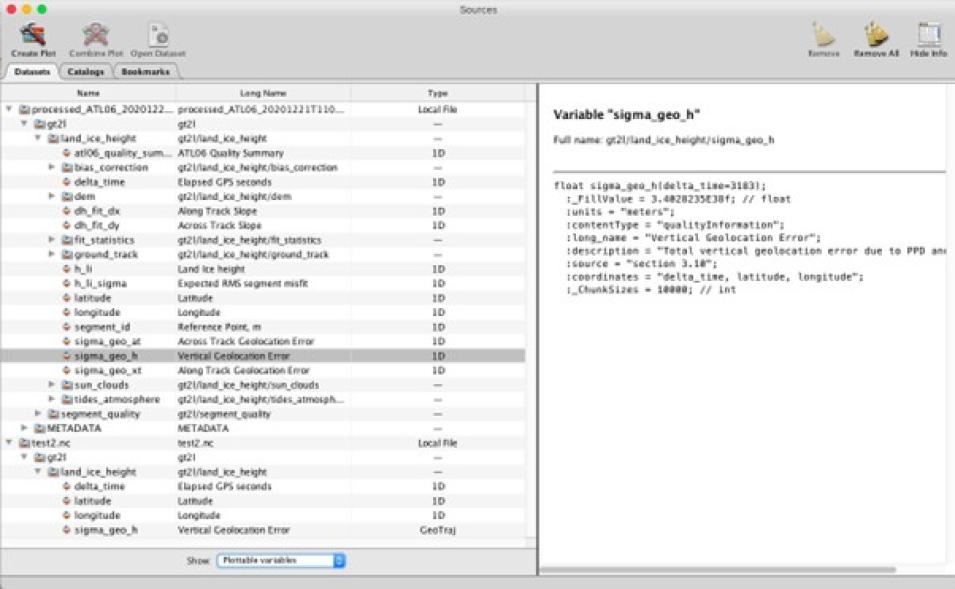Click the Open Dataset toolbar icon
Image resolution: width=955 pixels, height=589 pixels.
click(x=158, y=35)
